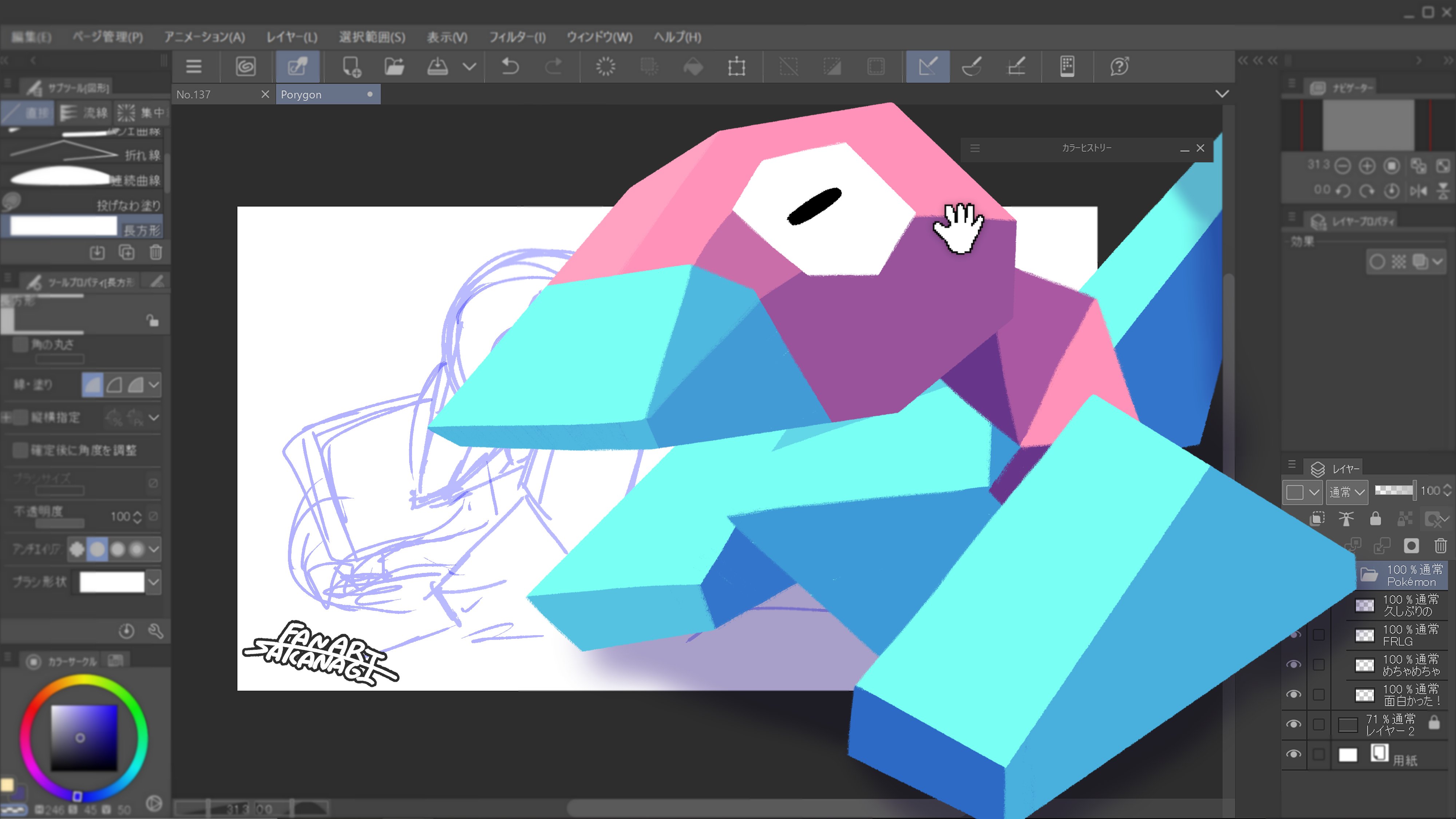Expand the brush shape dropdown

(x=154, y=582)
